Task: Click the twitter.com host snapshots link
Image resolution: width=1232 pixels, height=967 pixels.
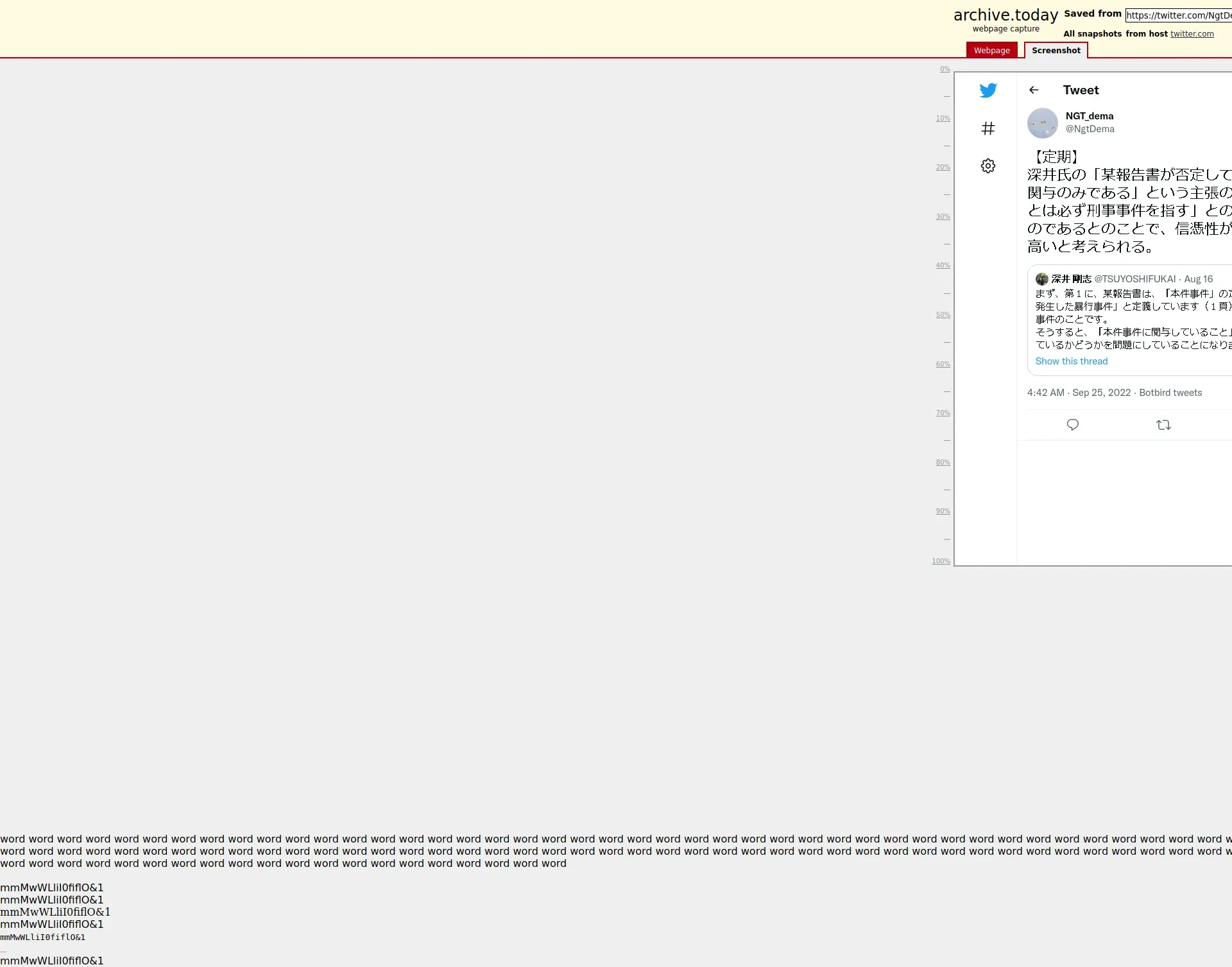Action: [1192, 34]
